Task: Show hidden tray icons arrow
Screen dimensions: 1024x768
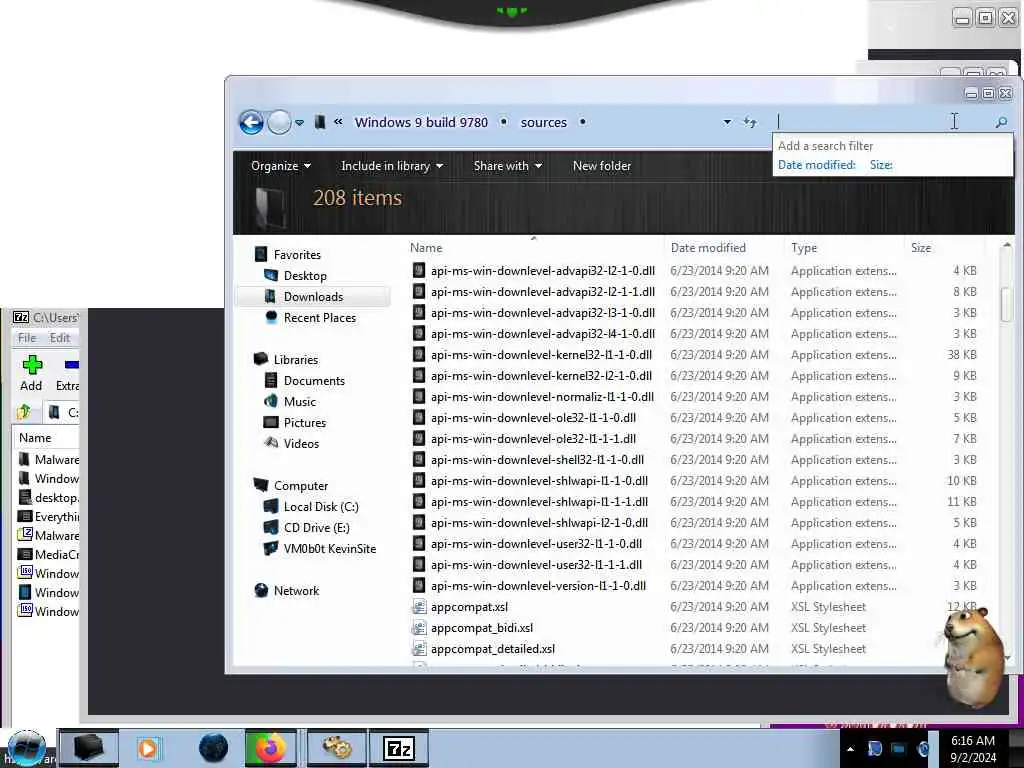Action: 850,749
